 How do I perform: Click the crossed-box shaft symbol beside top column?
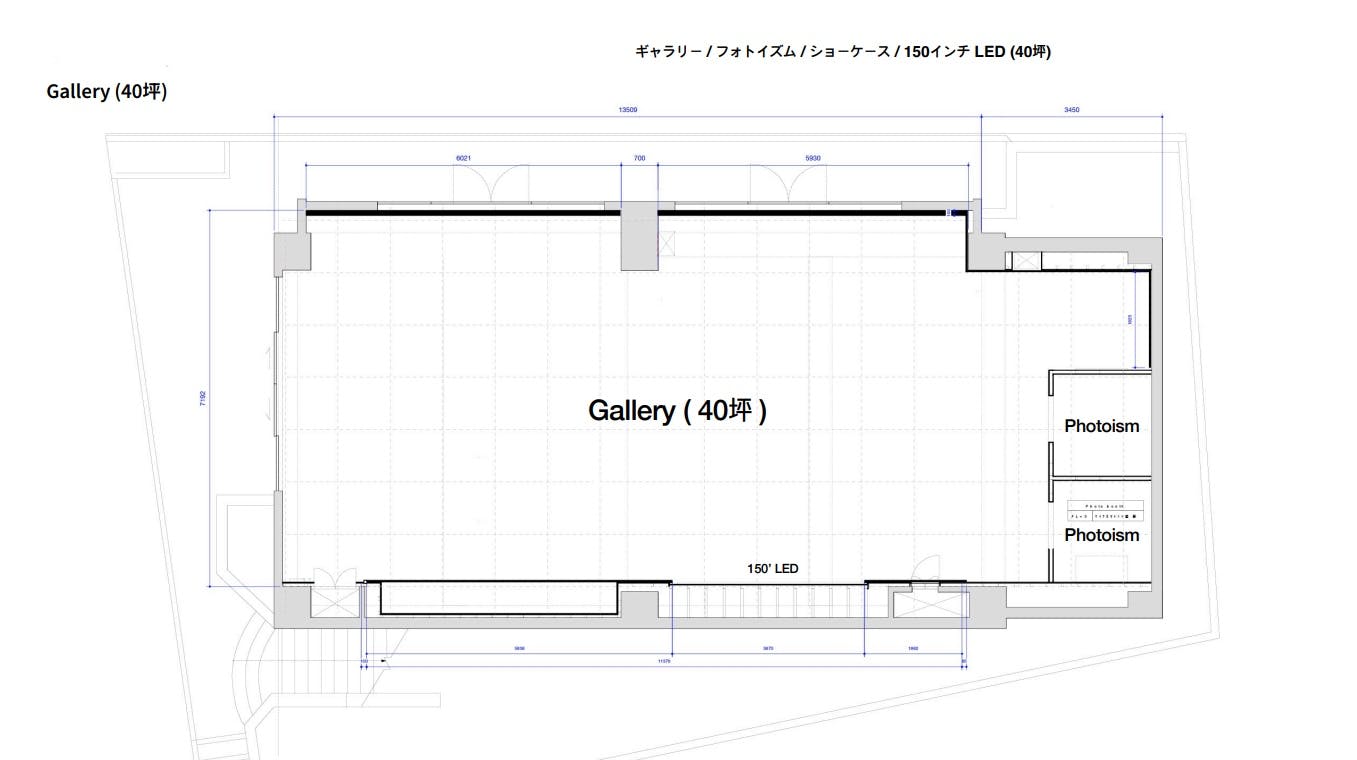pyautogui.click(x=667, y=241)
